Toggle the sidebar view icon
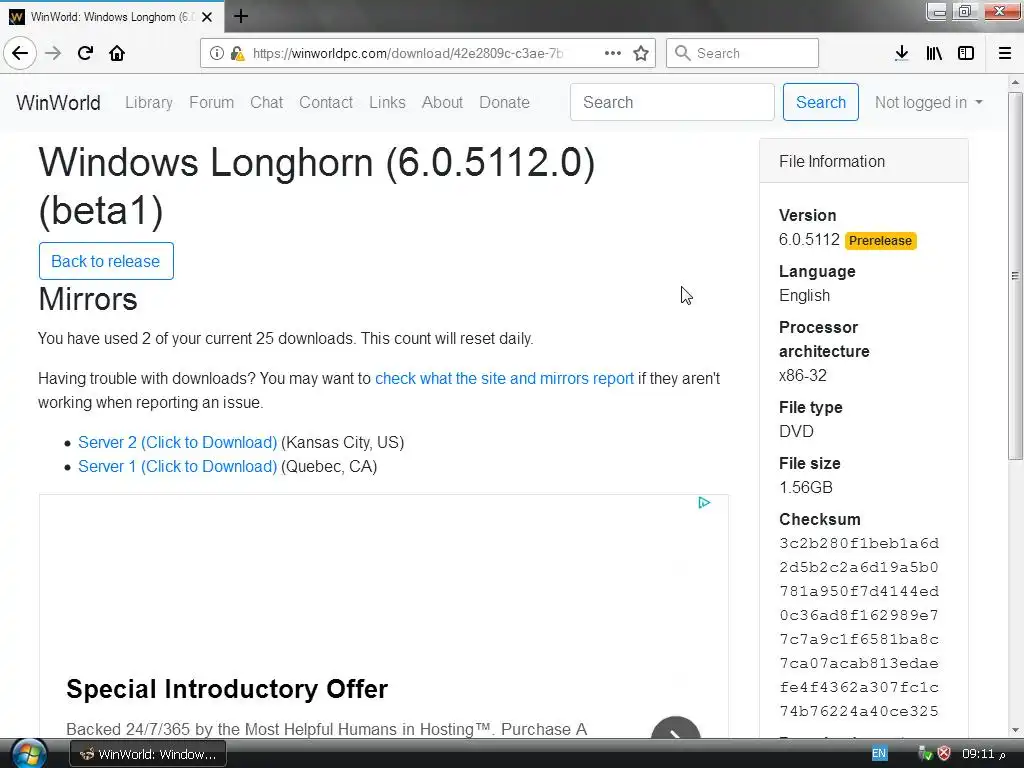Viewport: 1024px width, 768px height. tap(966, 53)
